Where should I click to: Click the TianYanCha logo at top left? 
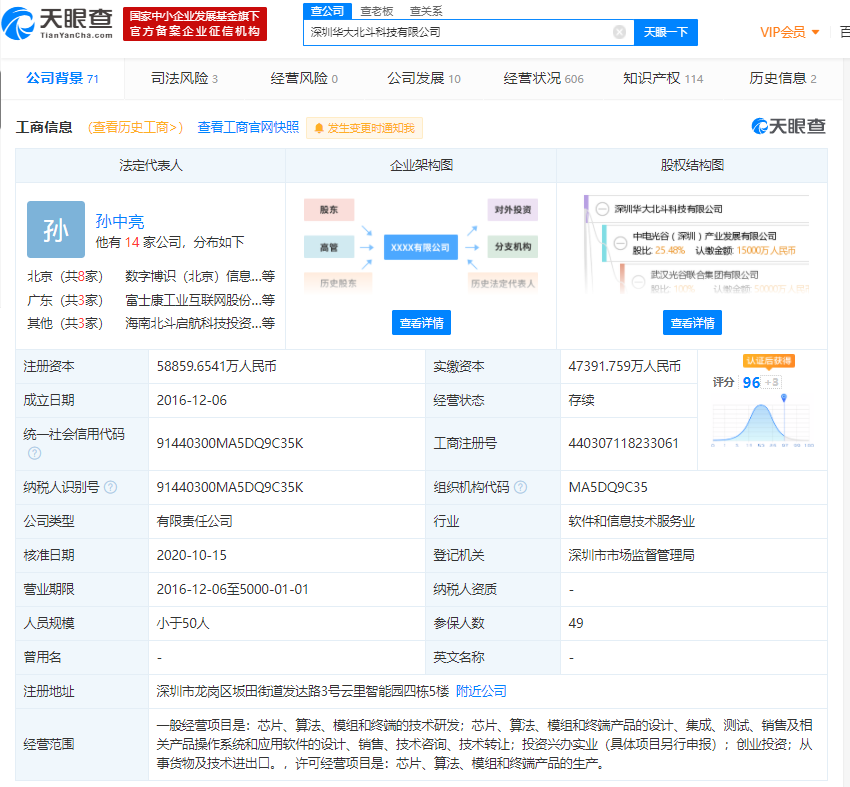pyautogui.click(x=63, y=22)
